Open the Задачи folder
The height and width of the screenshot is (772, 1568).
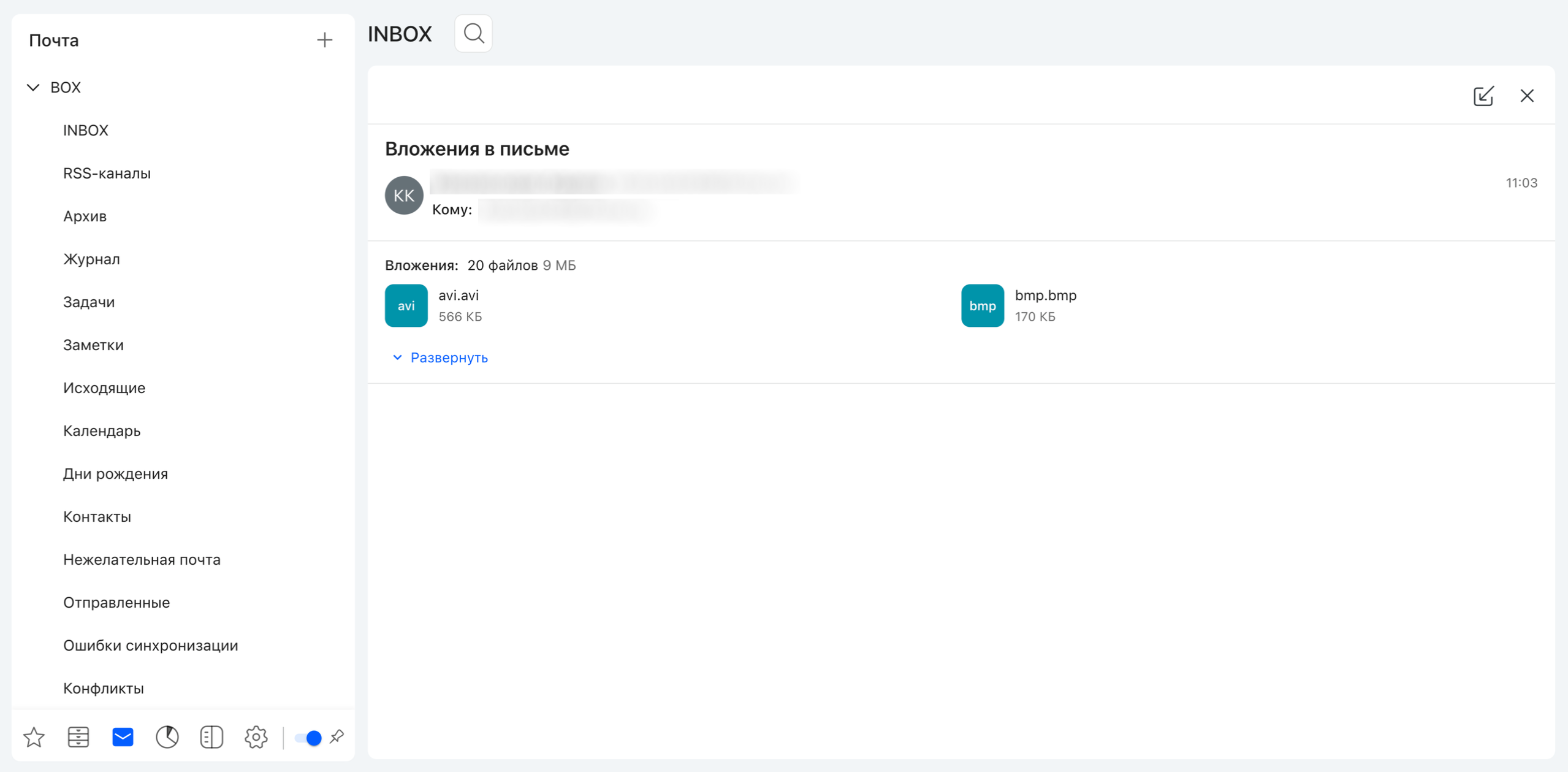(x=89, y=302)
